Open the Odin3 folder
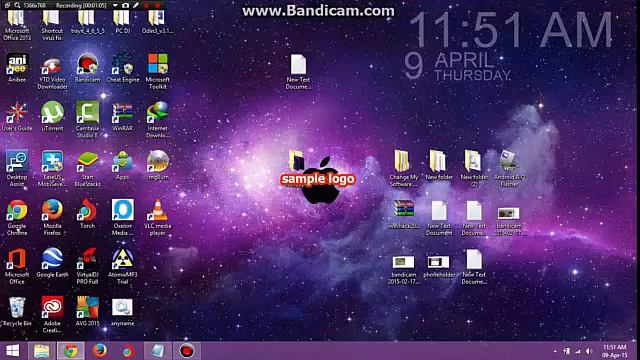640x360 pixels. coord(158,22)
